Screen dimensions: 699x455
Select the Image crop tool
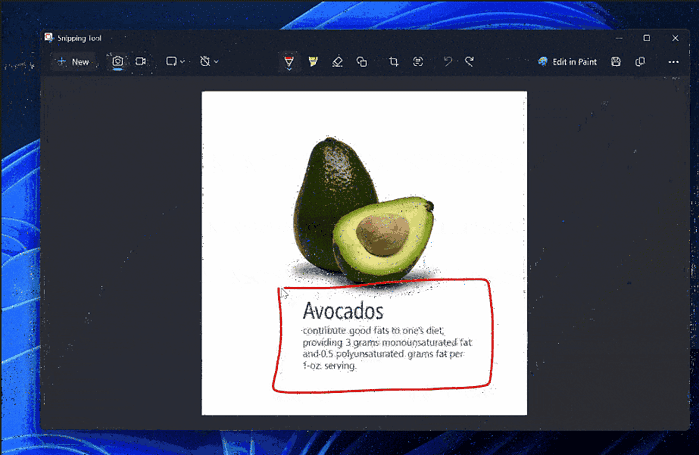point(393,61)
